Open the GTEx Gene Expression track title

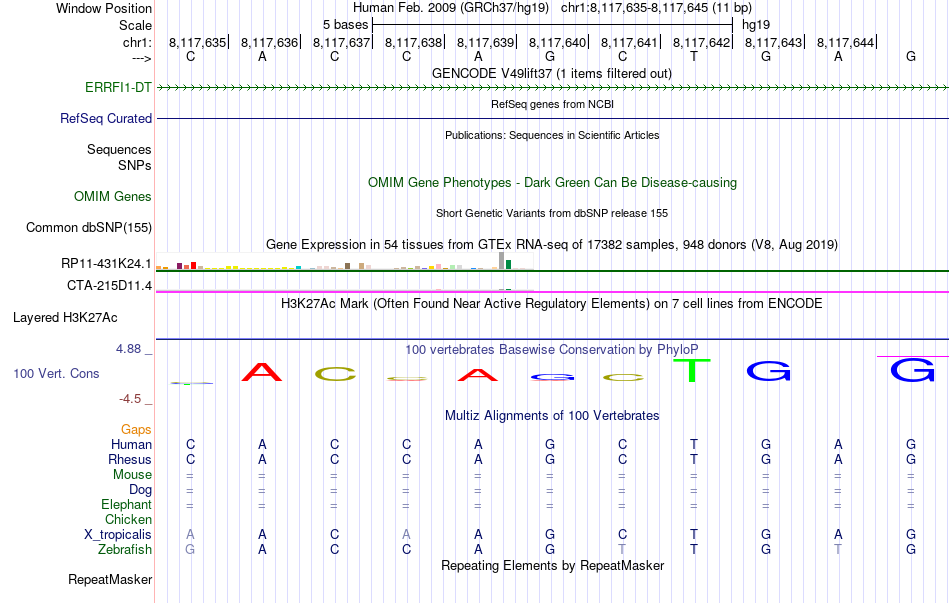click(x=552, y=244)
